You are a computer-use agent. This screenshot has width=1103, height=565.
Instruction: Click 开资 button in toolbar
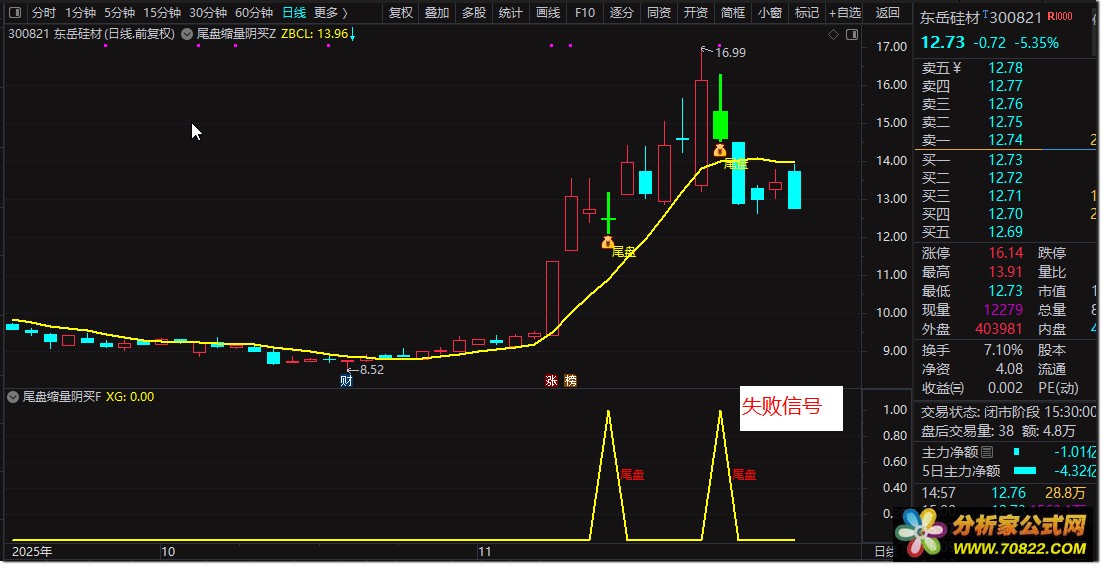point(696,13)
